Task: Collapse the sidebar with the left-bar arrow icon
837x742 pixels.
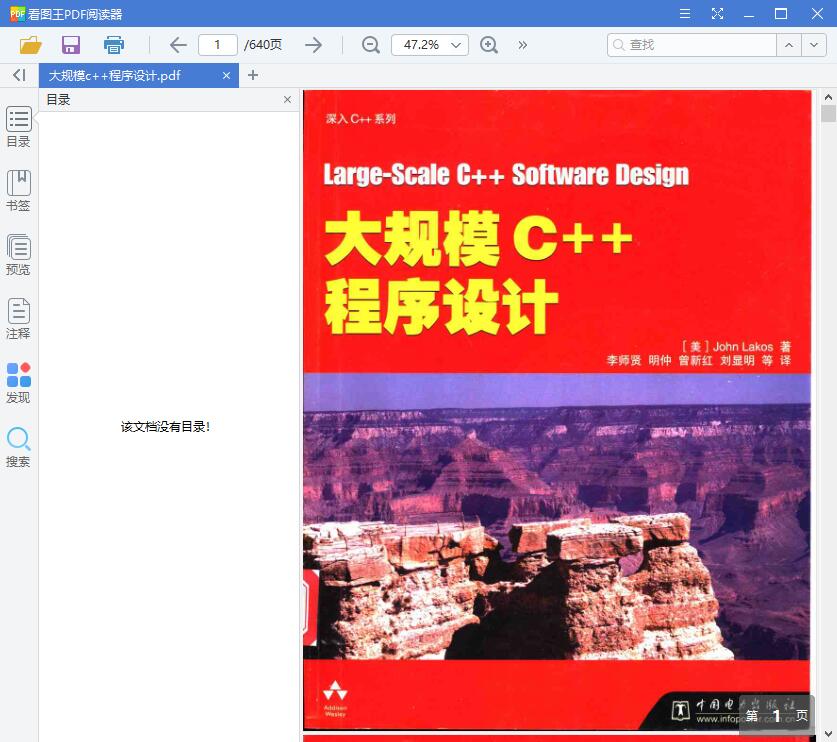Action: click(x=19, y=75)
